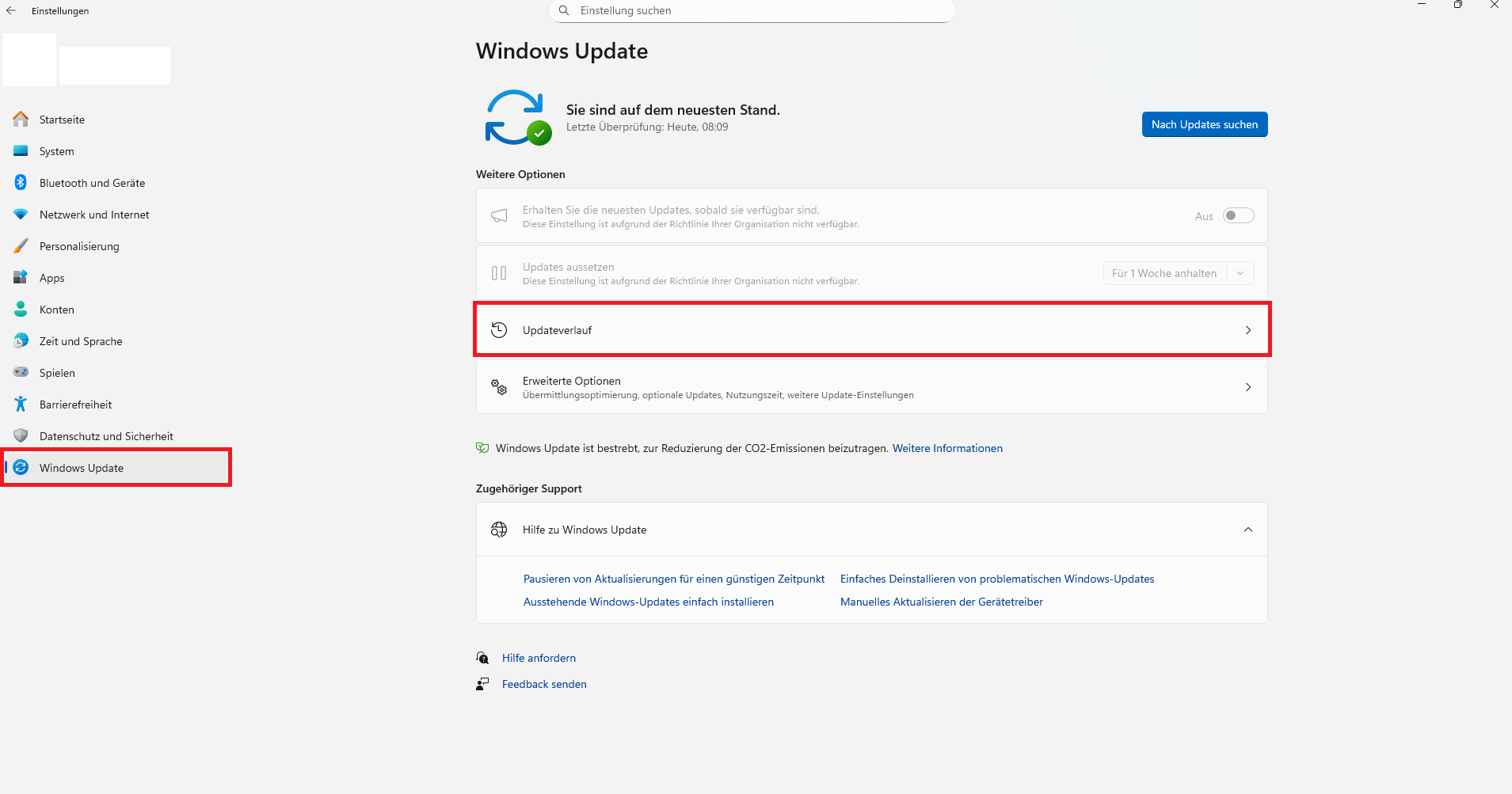Click the Datenschutz und Sicherheit shield icon

(x=21, y=436)
